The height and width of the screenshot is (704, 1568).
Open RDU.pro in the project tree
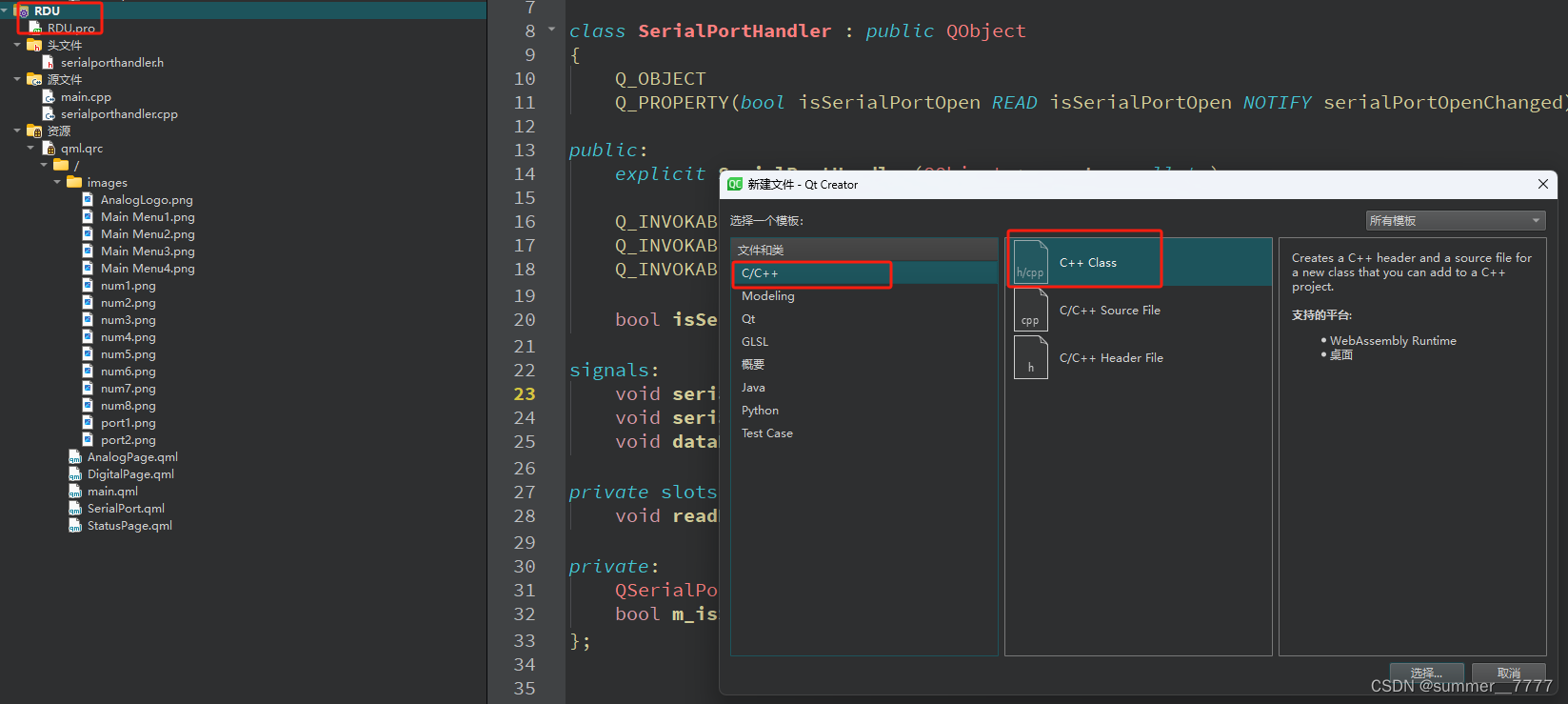71,29
